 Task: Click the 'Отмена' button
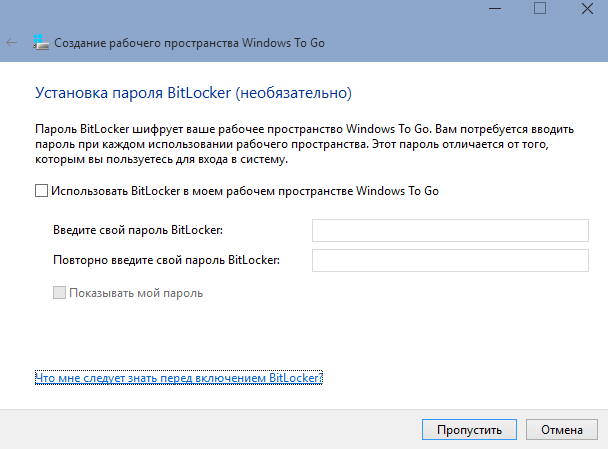click(x=562, y=430)
